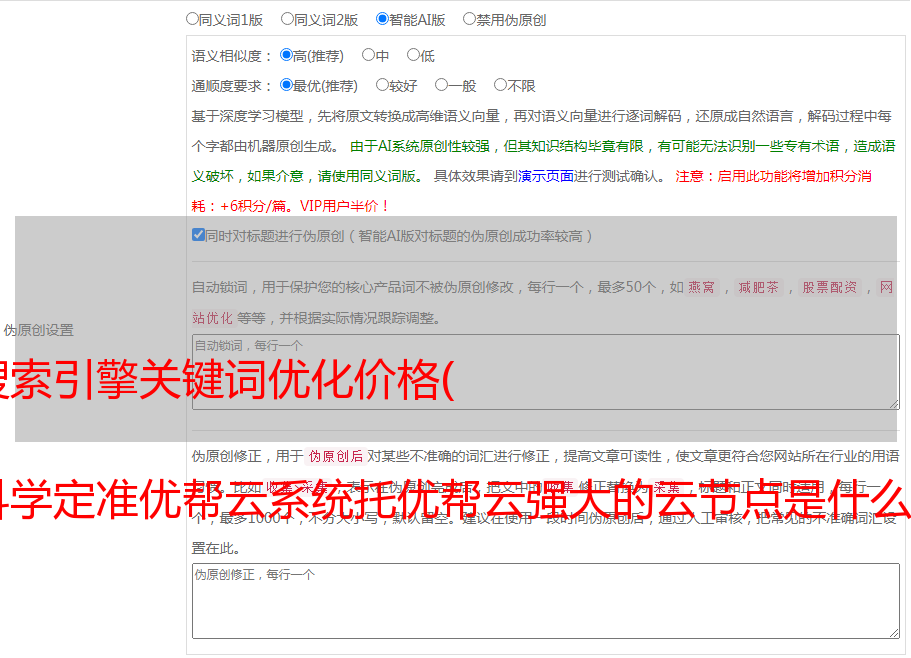Set 语义相似度 to 高(推荐)

point(286,56)
